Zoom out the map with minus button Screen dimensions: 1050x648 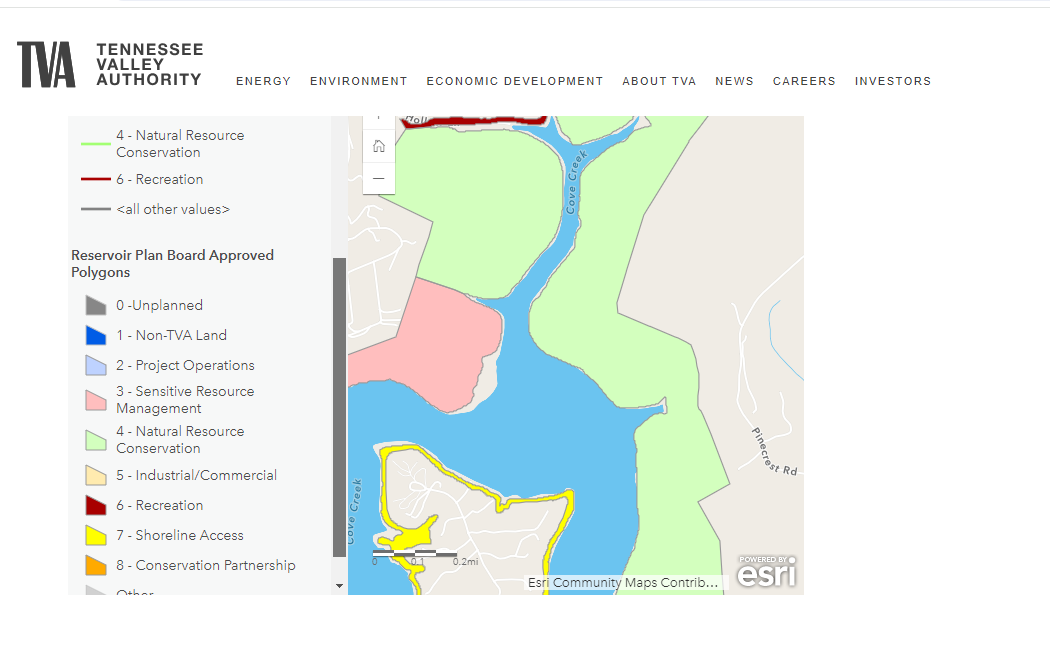pyautogui.click(x=379, y=178)
